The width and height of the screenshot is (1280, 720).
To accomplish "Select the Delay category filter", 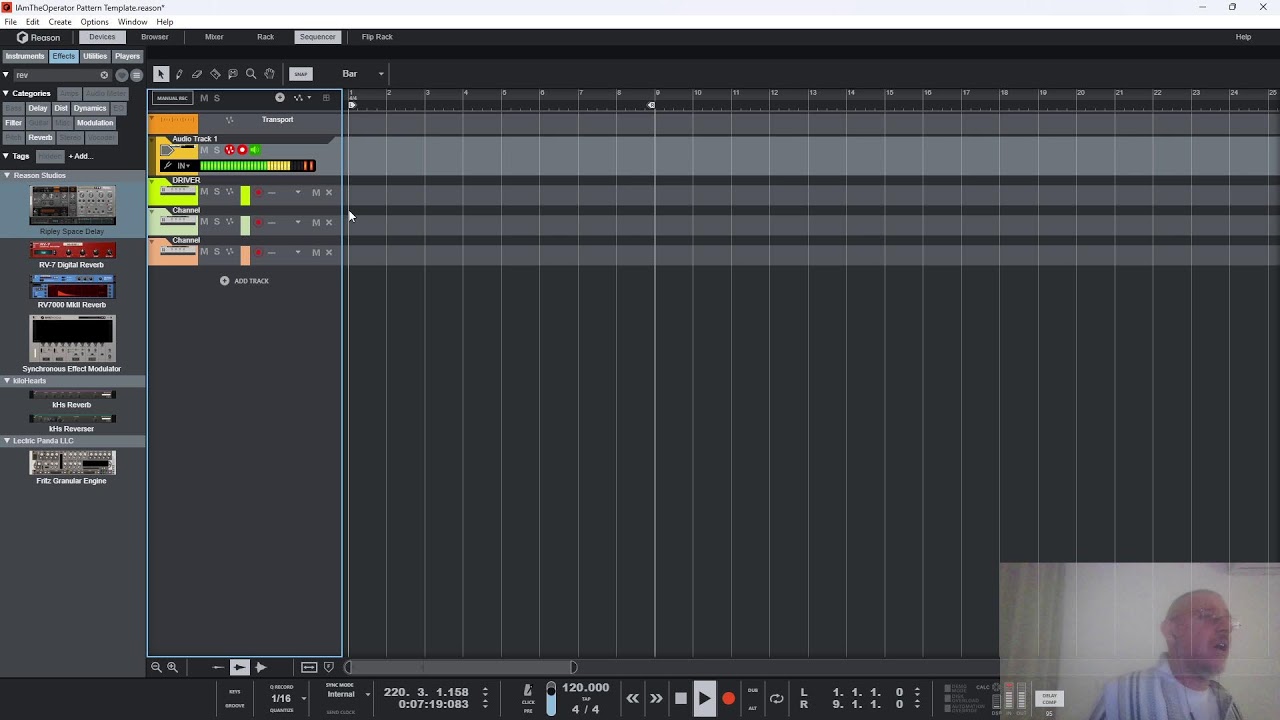I will [x=38, y=108].
